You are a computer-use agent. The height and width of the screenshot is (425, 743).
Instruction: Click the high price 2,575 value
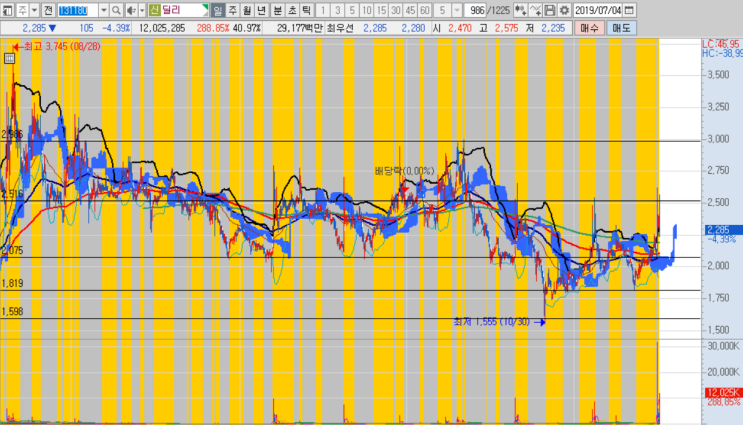[x=506, y=28]
